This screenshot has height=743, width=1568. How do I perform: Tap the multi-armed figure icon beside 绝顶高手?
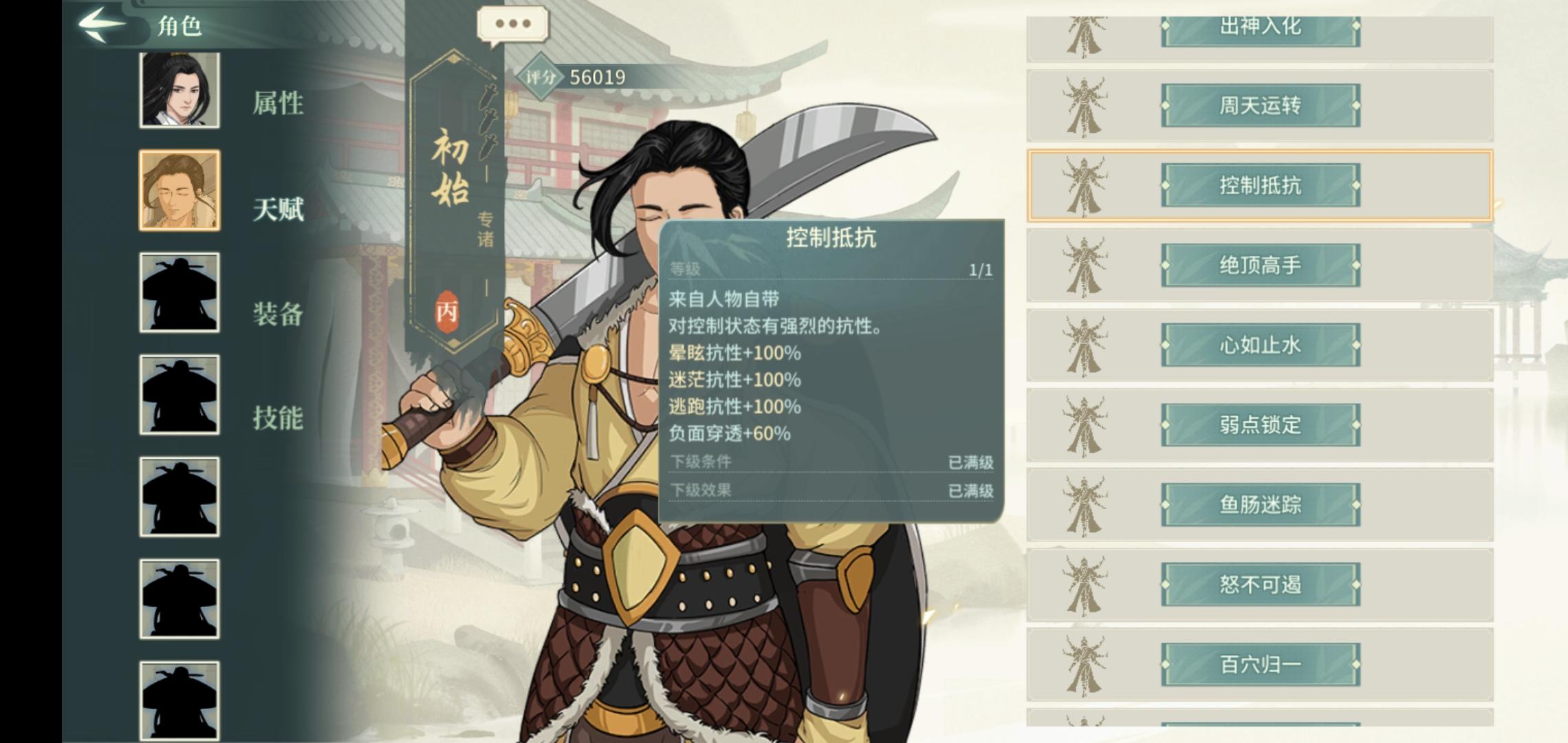point(1085,265)
